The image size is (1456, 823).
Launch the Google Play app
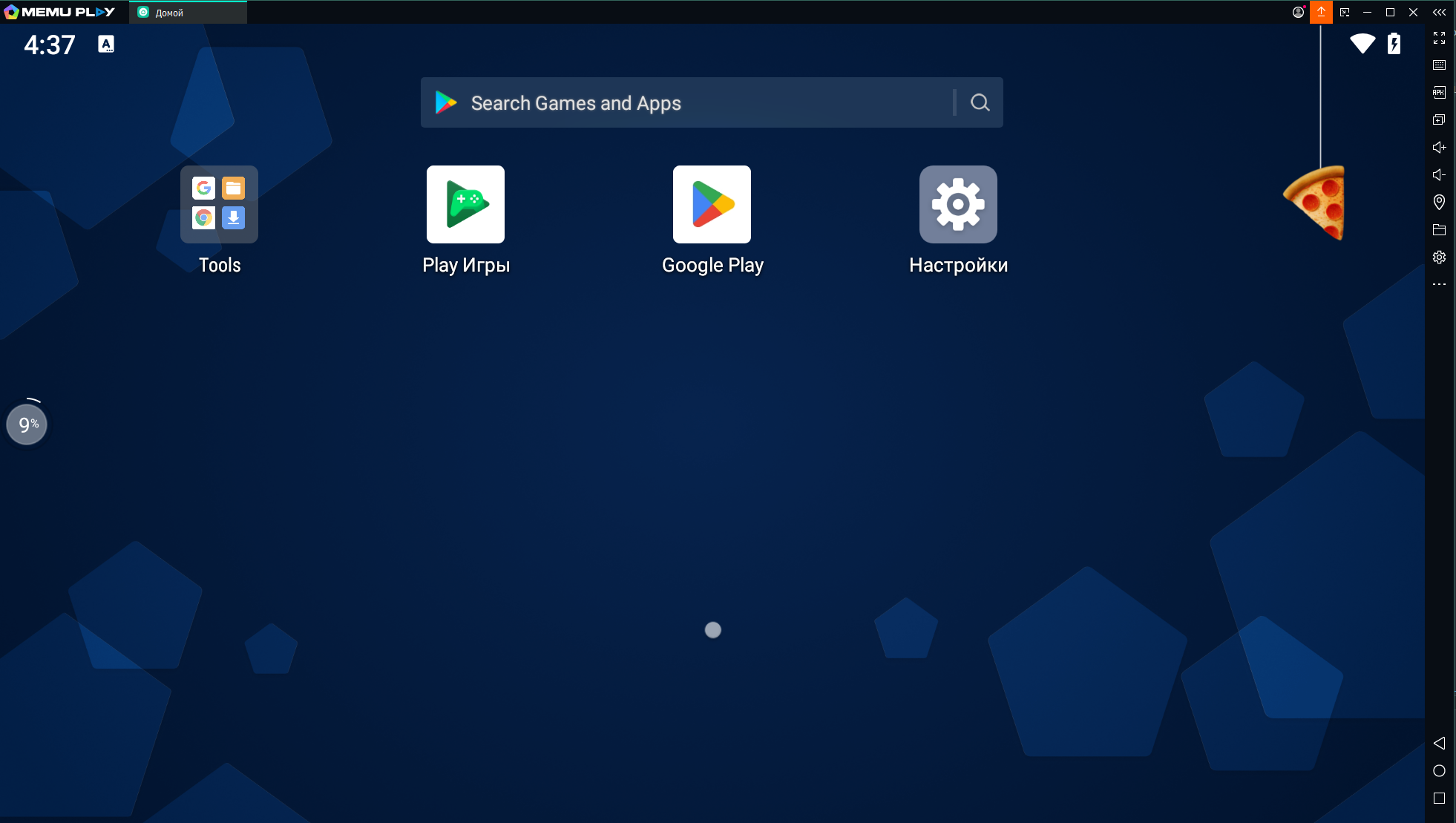tap(712, 205)
